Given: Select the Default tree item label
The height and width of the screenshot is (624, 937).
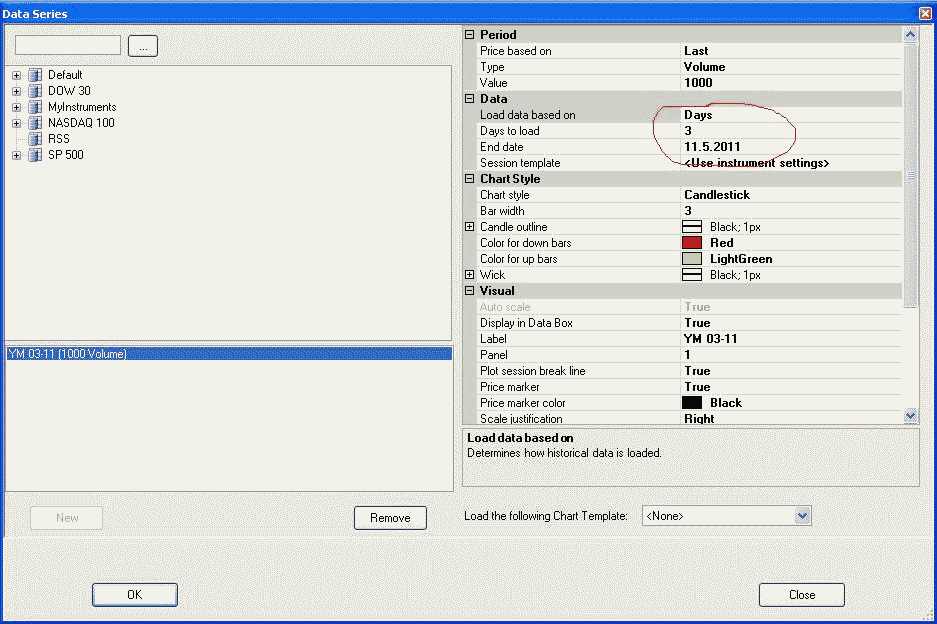Looking at the screenshot, I should (65, 75).
